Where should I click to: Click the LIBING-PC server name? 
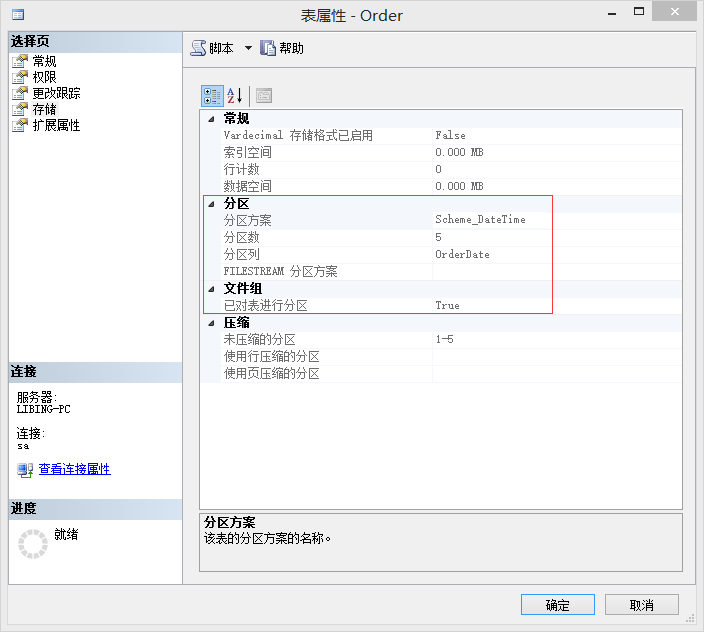44,409
